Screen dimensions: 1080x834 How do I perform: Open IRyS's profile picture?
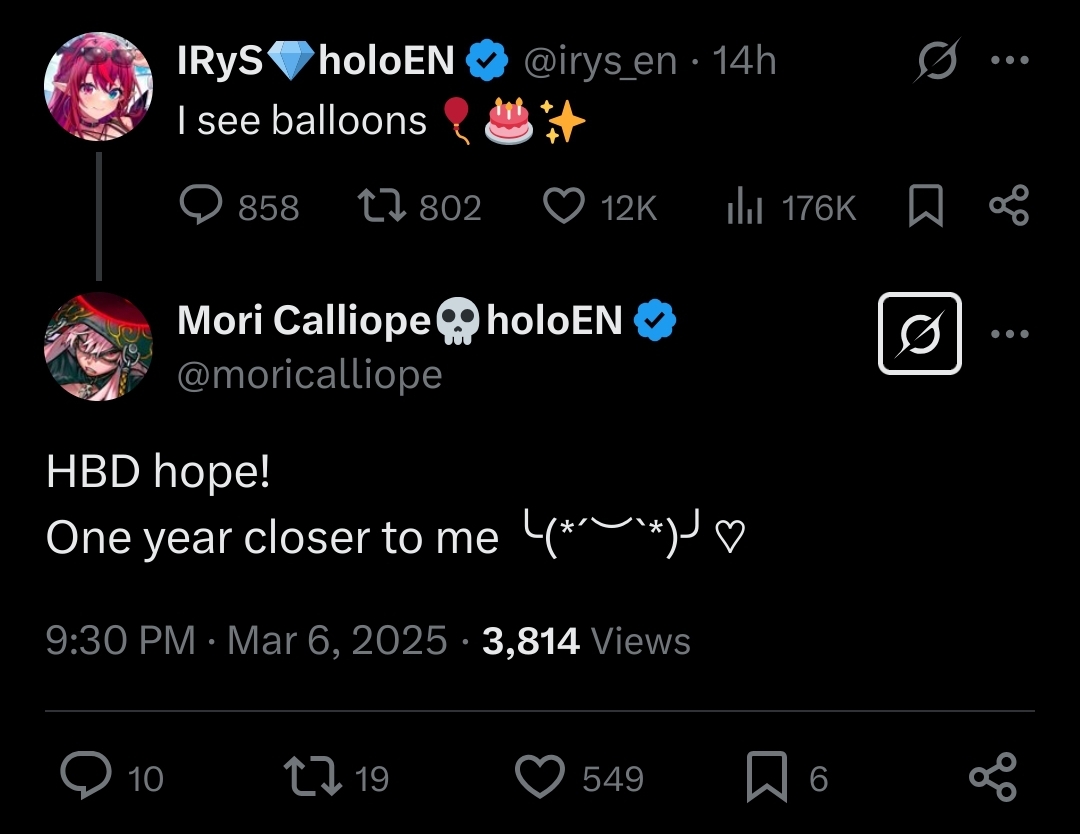click(x=98, y=86)
